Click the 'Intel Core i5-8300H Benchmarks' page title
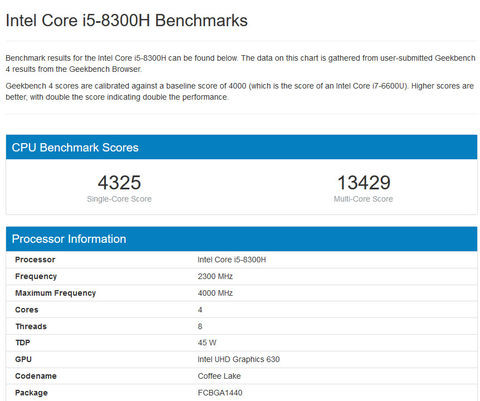The width and height of the screenshot is (480, 401). click(x=127, y=21)
